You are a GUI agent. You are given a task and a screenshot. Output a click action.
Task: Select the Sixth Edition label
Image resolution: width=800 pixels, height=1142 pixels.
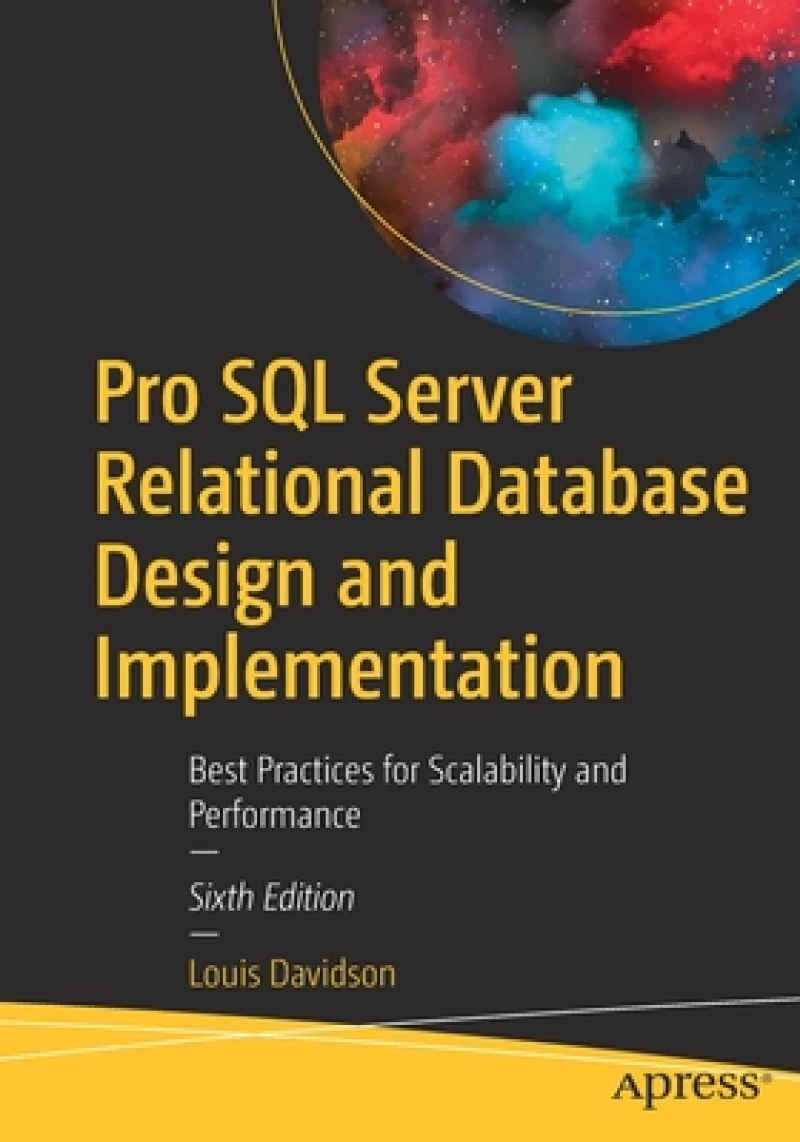(271, 898)
